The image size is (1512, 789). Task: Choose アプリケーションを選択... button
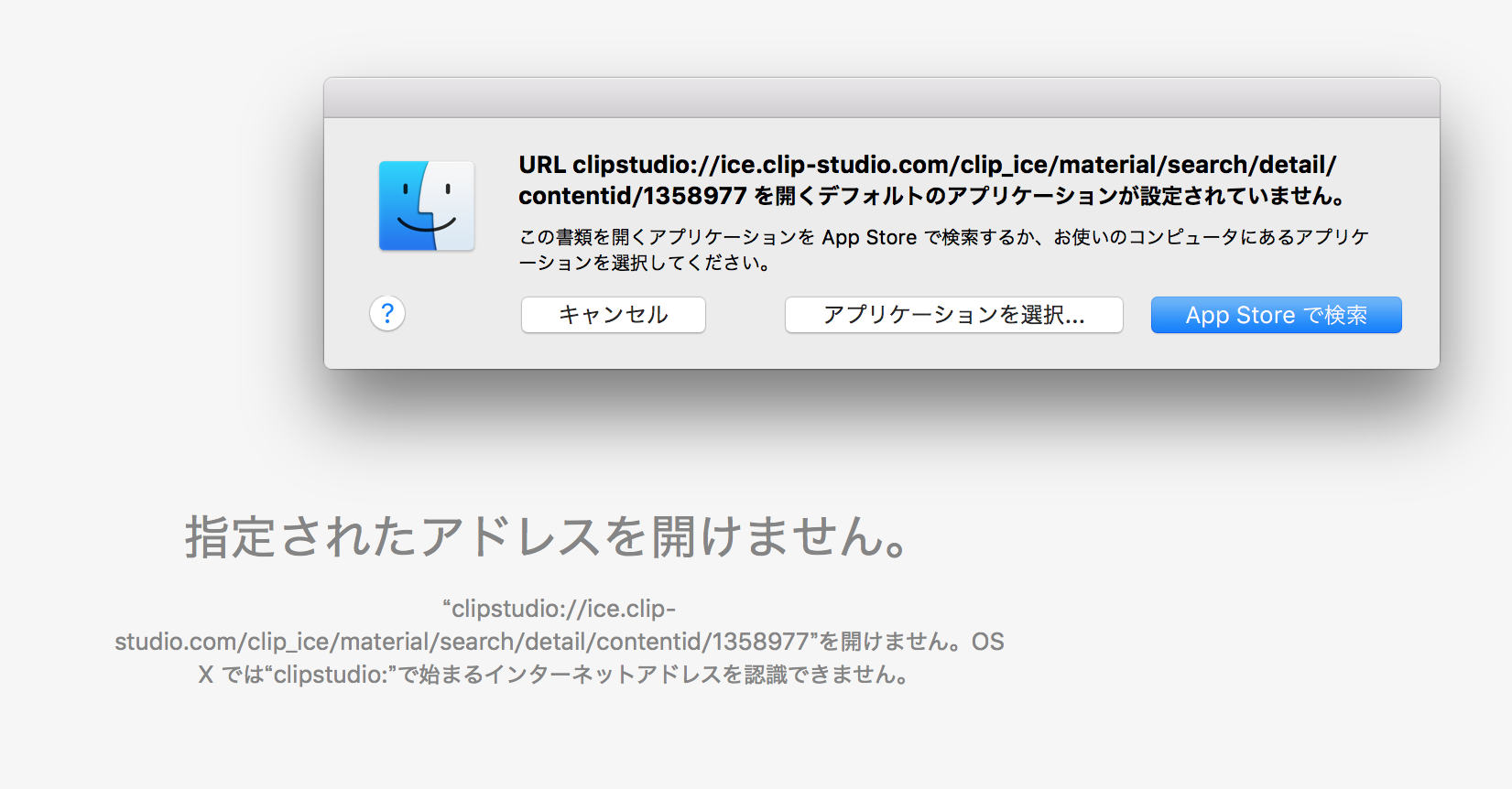953,315
